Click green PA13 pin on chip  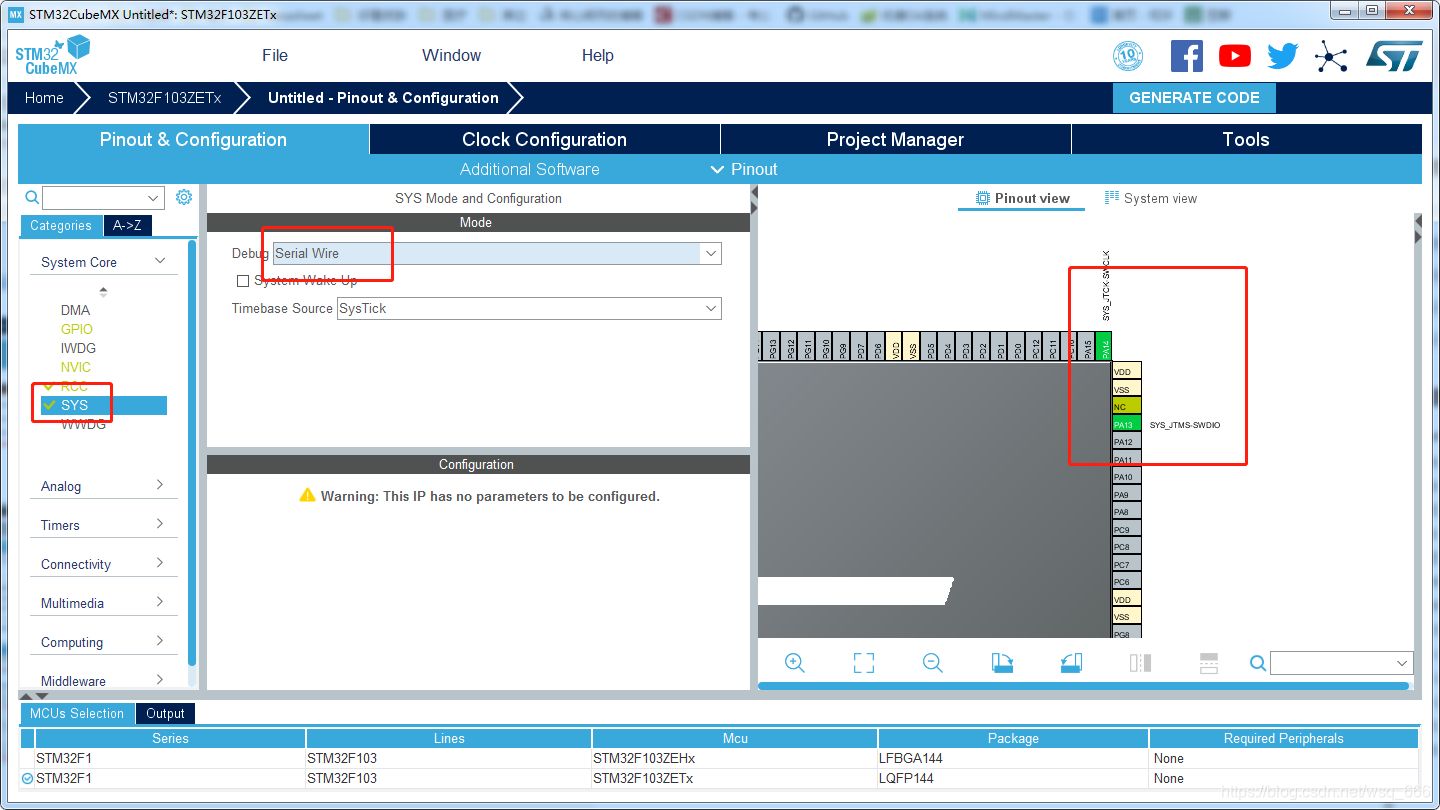pos(1126,424)
